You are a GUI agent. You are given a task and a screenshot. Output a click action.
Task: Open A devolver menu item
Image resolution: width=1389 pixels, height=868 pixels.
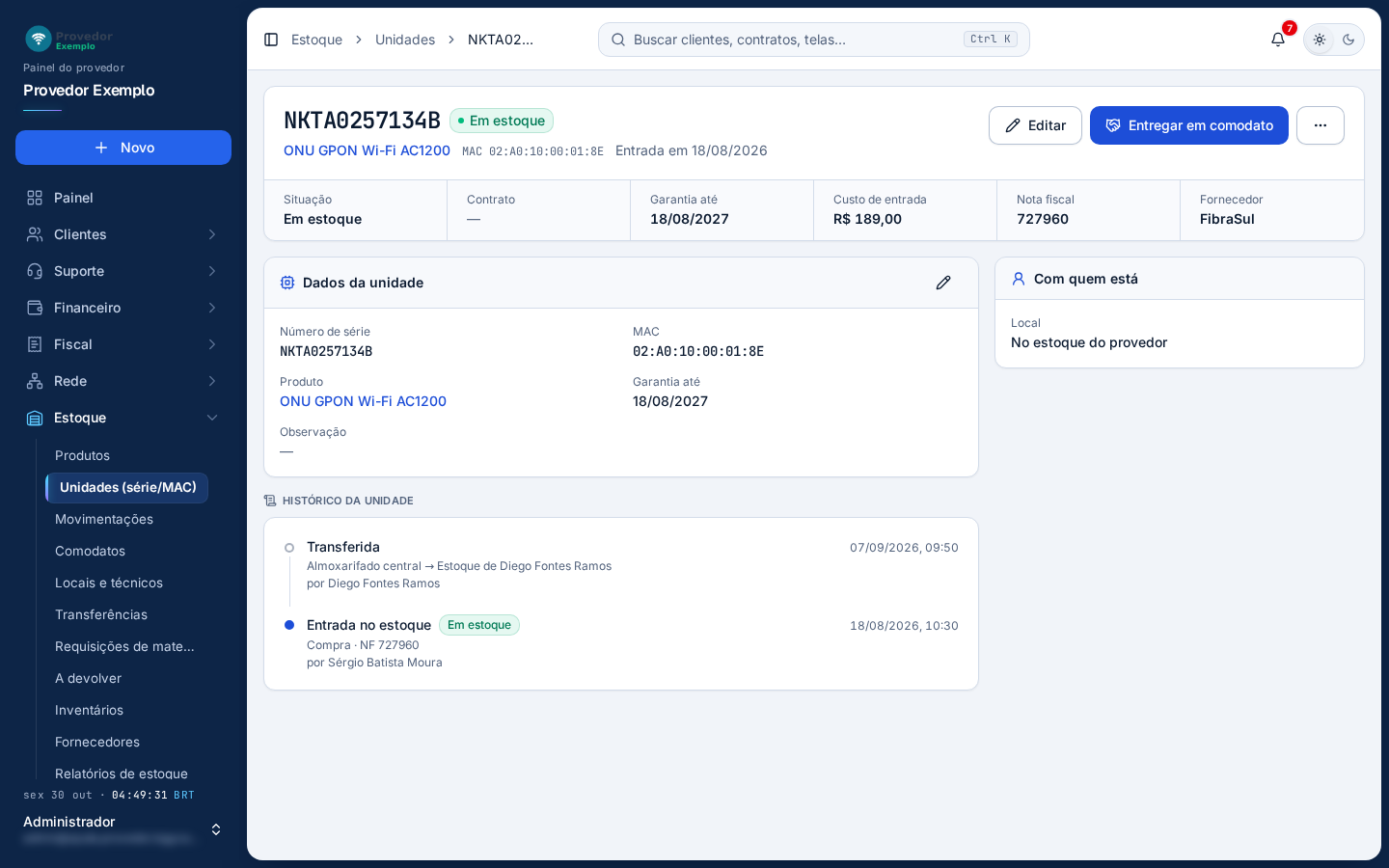click(88, 678)
